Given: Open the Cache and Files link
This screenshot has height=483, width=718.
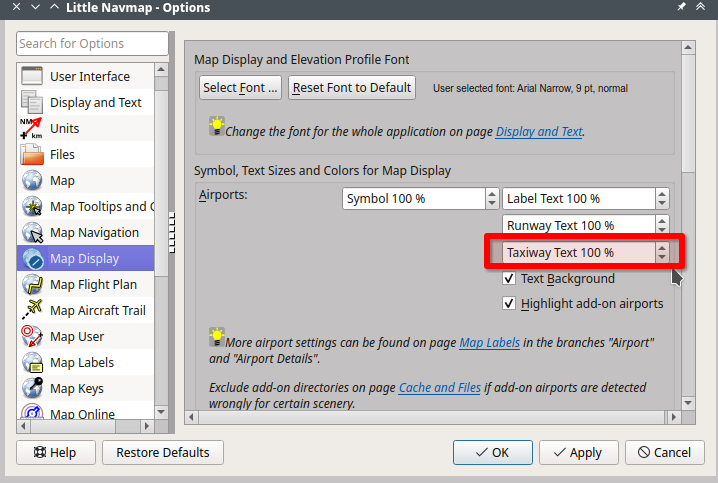Looking at the screenshot, I should pyautogui.click(x=440, y=388).
